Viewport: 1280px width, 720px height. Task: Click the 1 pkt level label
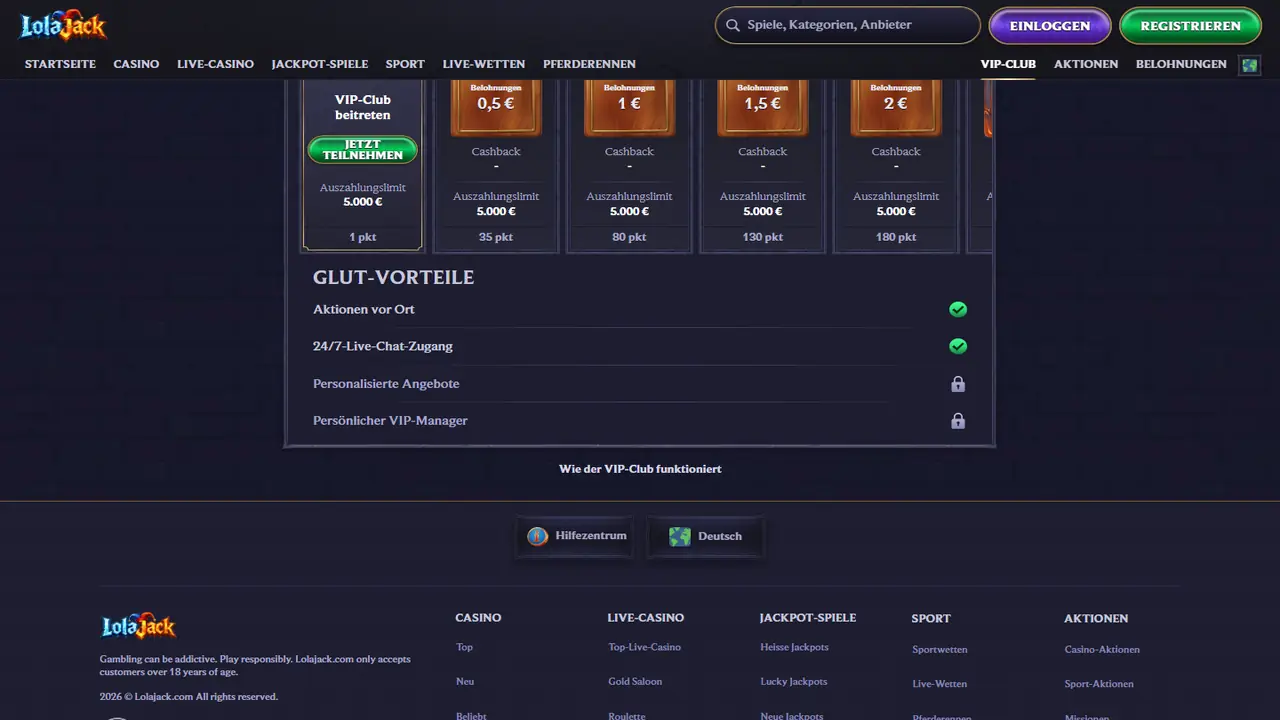pyautogui.click(x=363, y=237)
